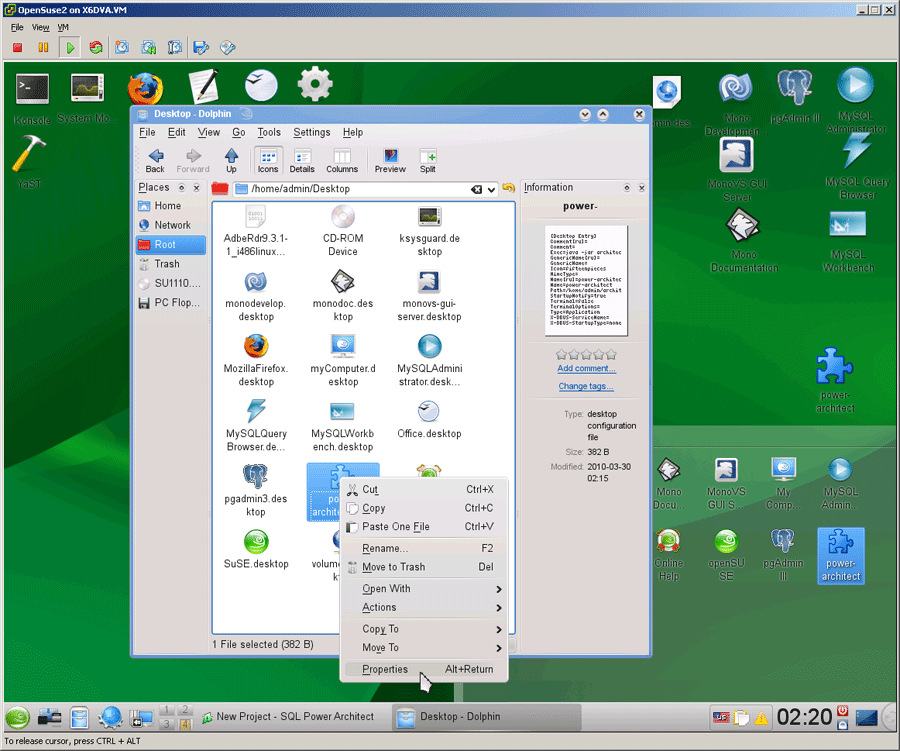Viewport: 900px width, 751px height.
Task: Clear the location bar path
Action: [x=476, y=189]
